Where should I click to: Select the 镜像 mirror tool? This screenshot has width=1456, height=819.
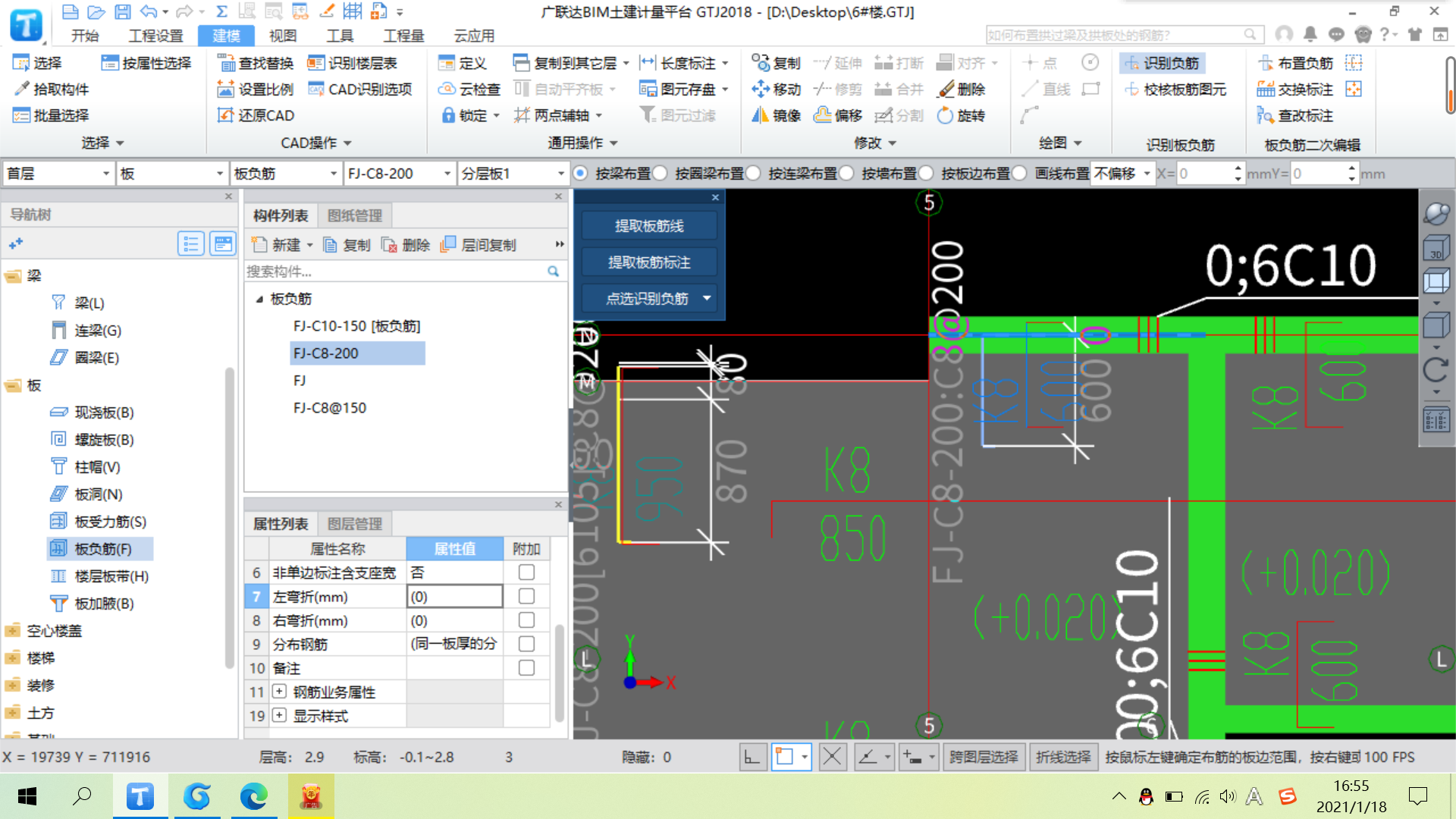point(776,115)
